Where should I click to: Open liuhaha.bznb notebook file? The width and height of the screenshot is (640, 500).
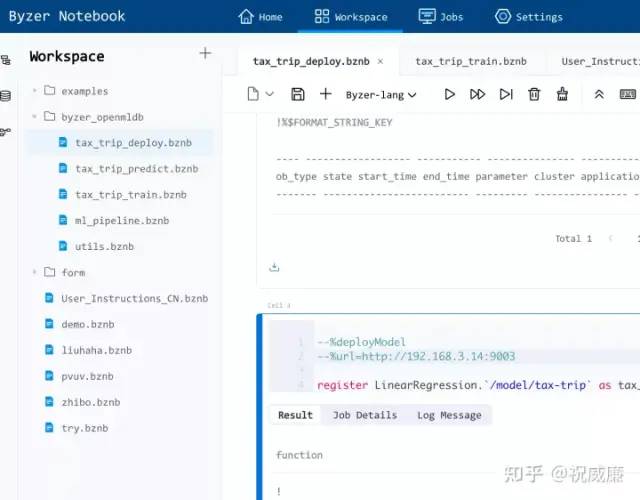coord(96,350)
